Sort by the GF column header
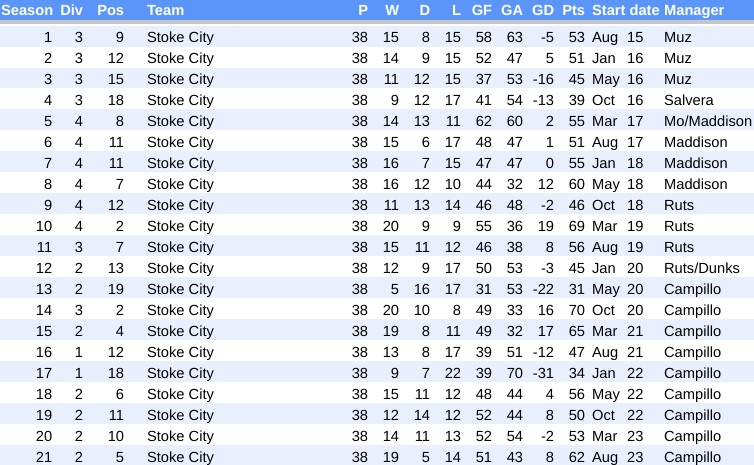Viewport: 754px width, 465px height. (x=482, y=10)
